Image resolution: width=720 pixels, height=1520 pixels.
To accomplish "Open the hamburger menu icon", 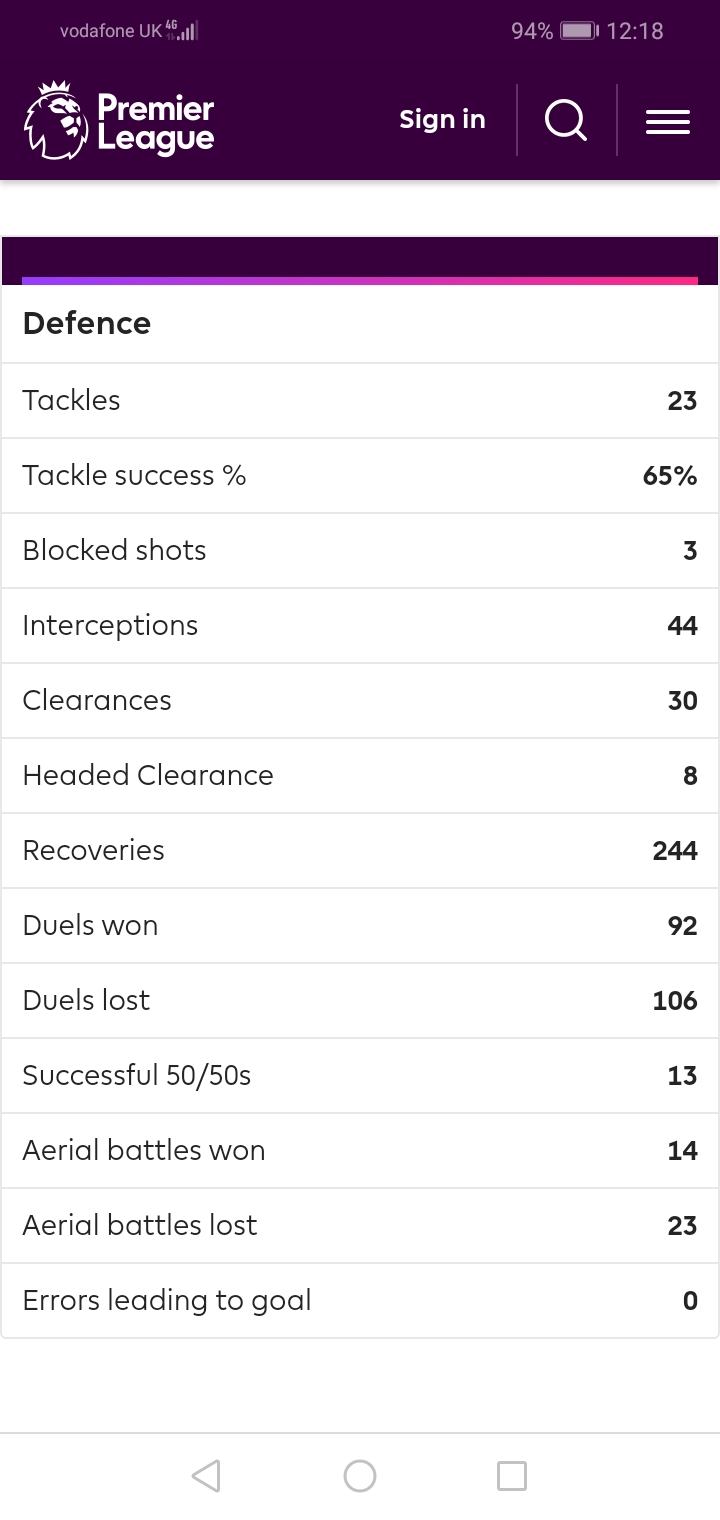I will pos(668,122).
